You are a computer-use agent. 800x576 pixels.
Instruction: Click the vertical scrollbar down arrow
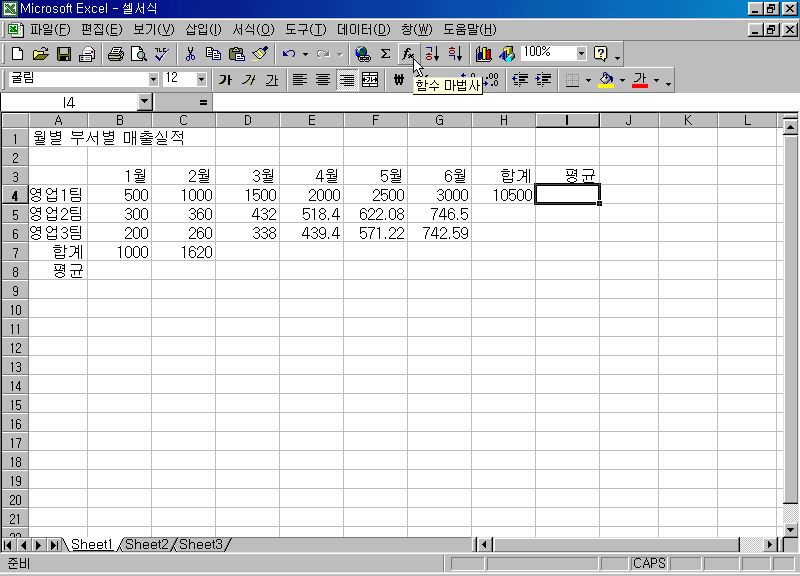[790, 529]
